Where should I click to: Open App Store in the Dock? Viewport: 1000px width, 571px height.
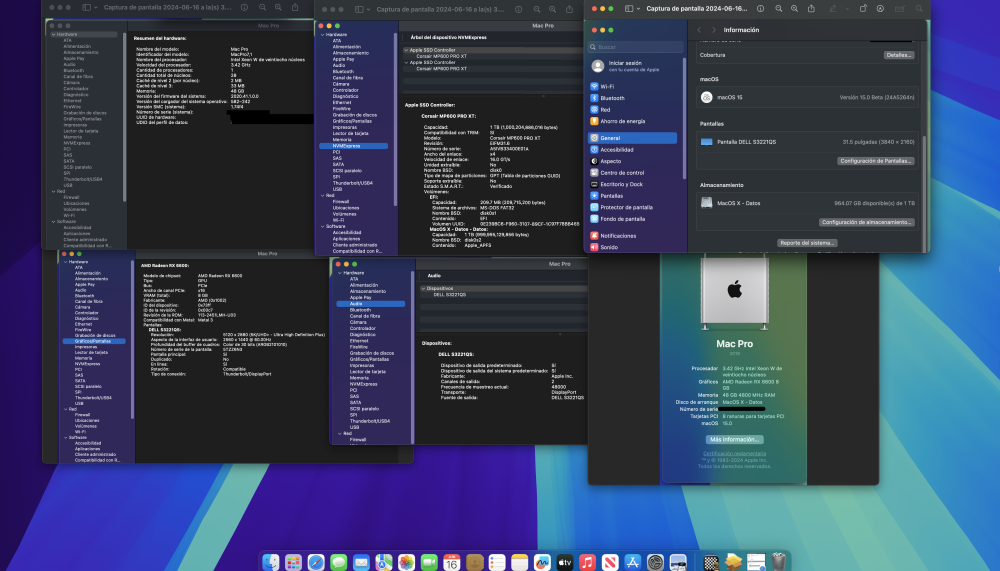pos(633,562)
